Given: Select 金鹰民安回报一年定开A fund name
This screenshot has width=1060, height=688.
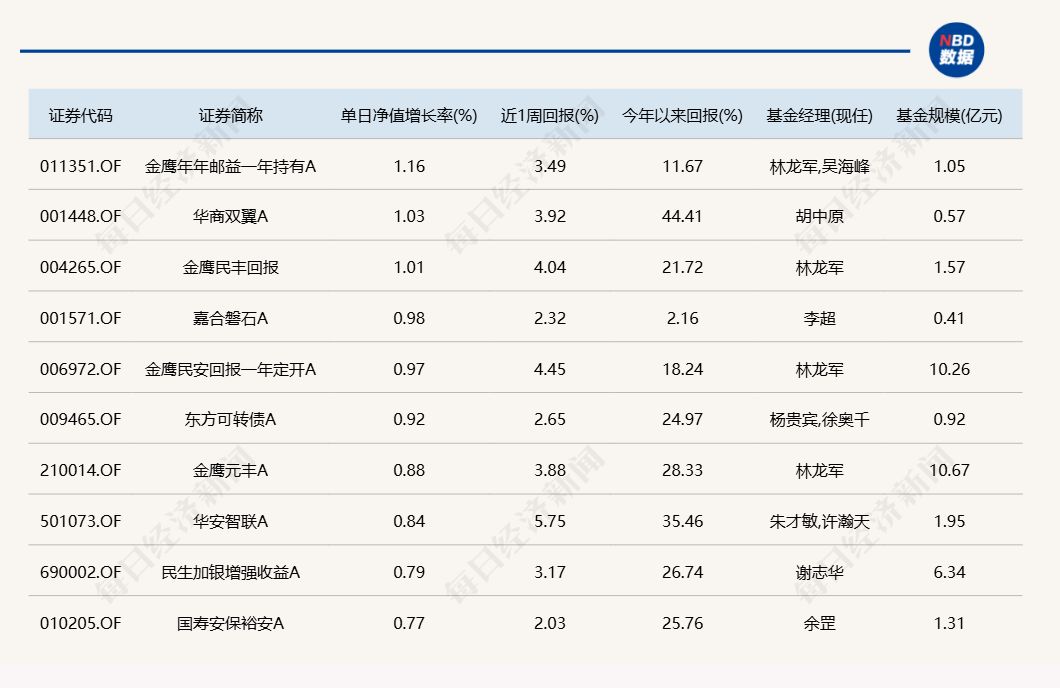Looking at the screenshot, I should 230,369.
